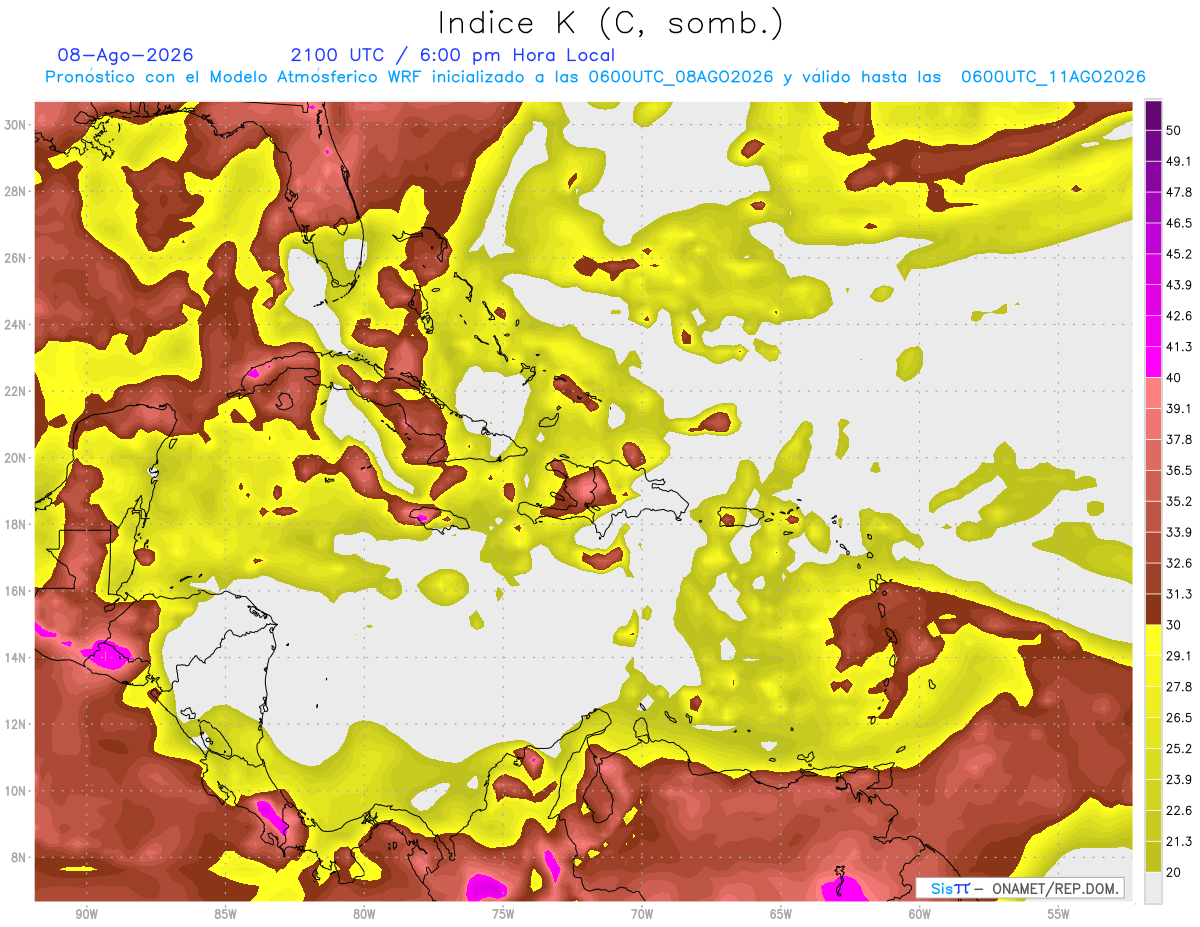Screen dimensions: 1200x927
Task: Click the "10N" latitude axis label
Action: [x=15, y=791]
